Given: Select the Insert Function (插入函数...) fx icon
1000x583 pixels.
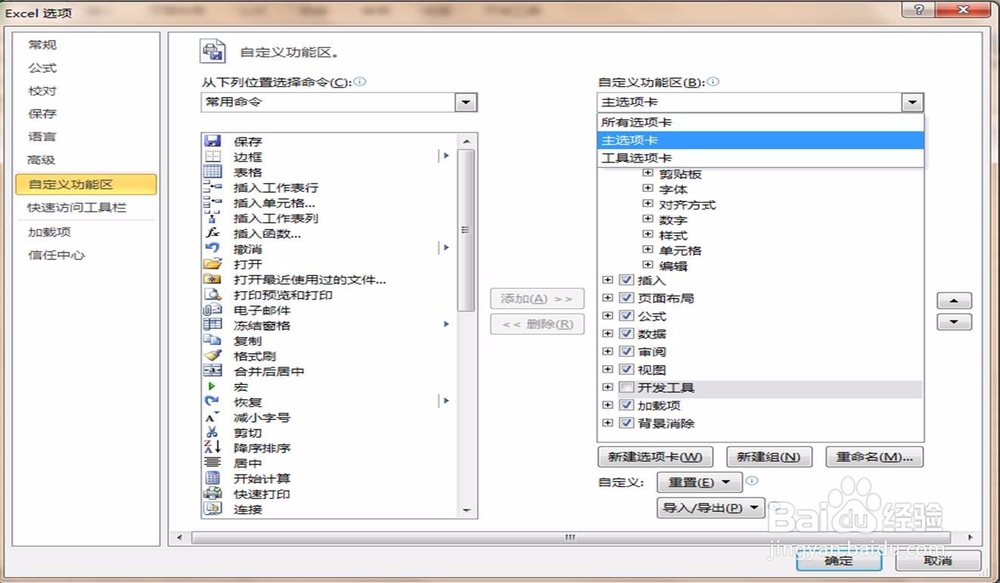Looking at the screenshot, I should pyautogui.click(x=212, y=233).
